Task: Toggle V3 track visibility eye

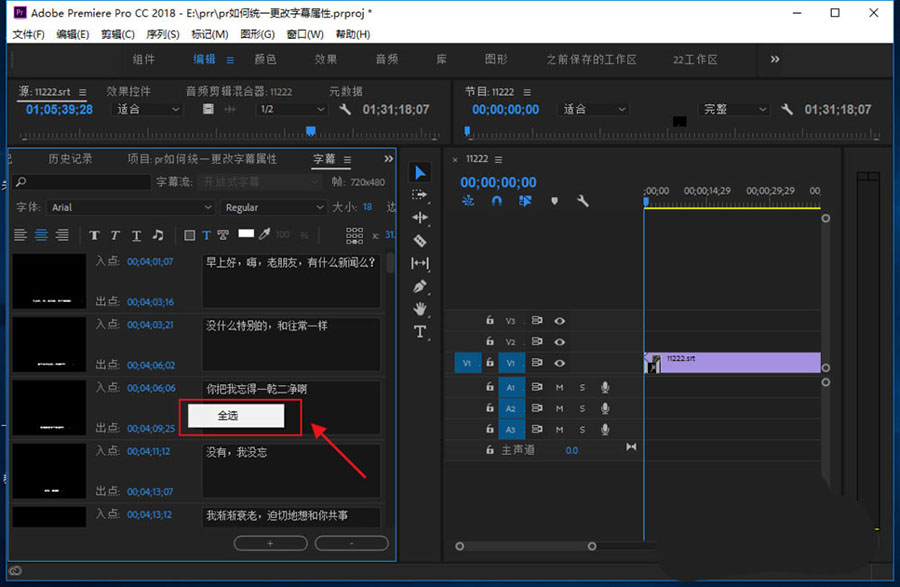Action: point(560,321)
